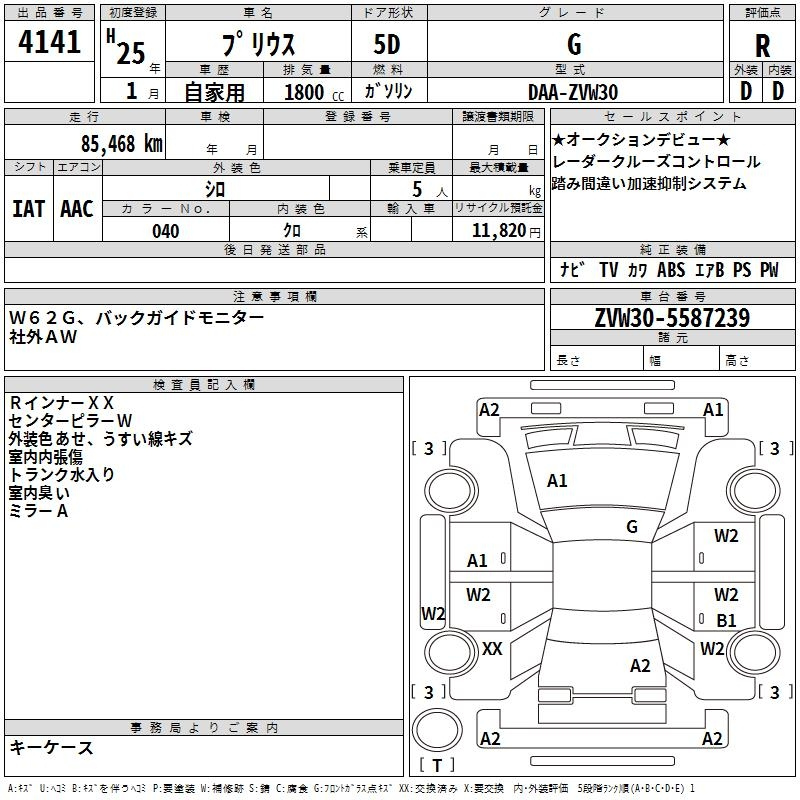Screen dimensions: 800x800
Task: Click the damage code legend at the bottom
Action: tap(351, 788)
